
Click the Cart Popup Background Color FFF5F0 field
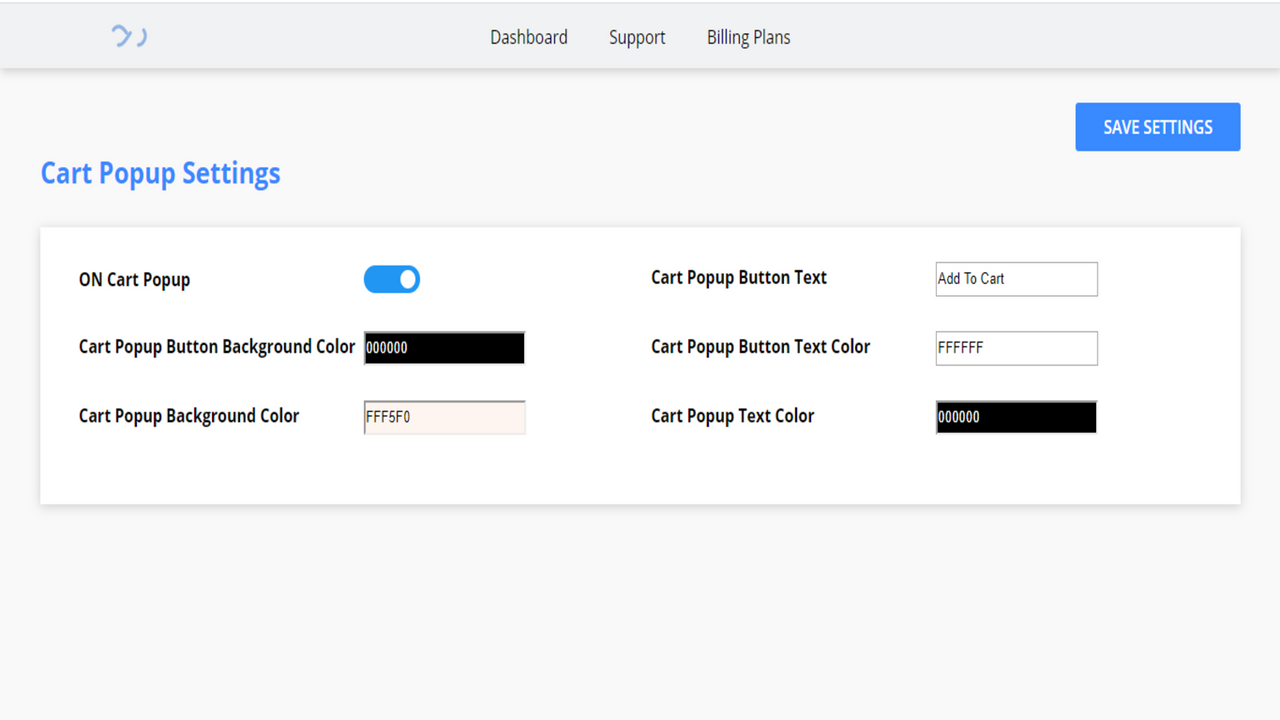445,418
